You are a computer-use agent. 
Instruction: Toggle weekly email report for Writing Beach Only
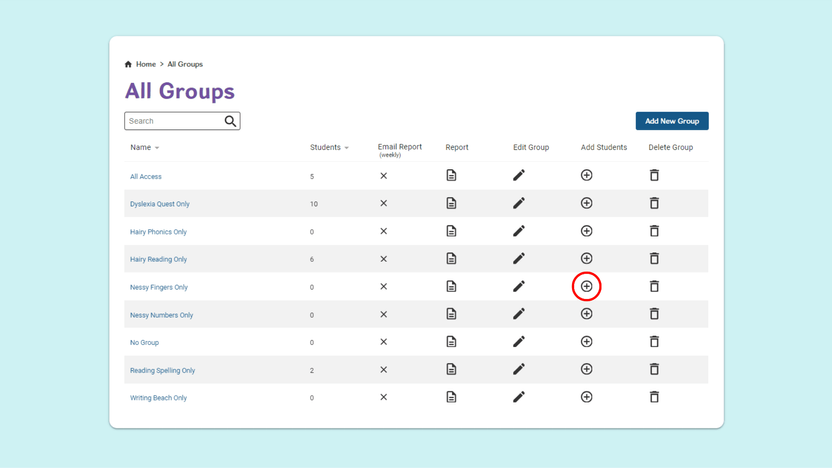(x=384, y=397)
